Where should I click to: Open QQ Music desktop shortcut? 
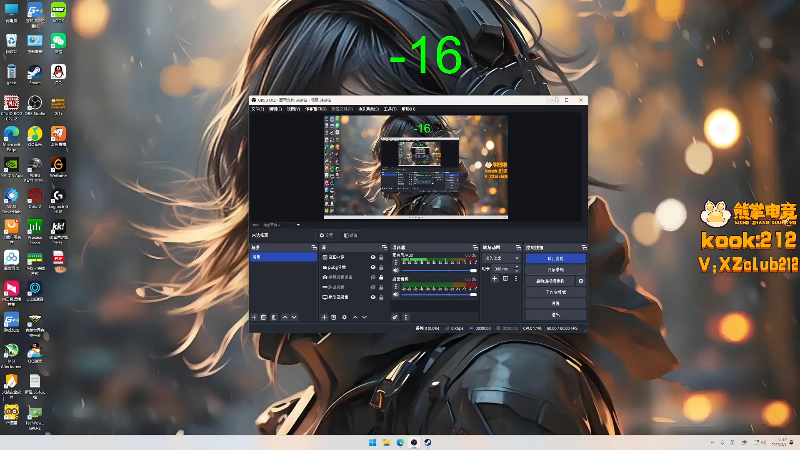(x=35, y=138)
